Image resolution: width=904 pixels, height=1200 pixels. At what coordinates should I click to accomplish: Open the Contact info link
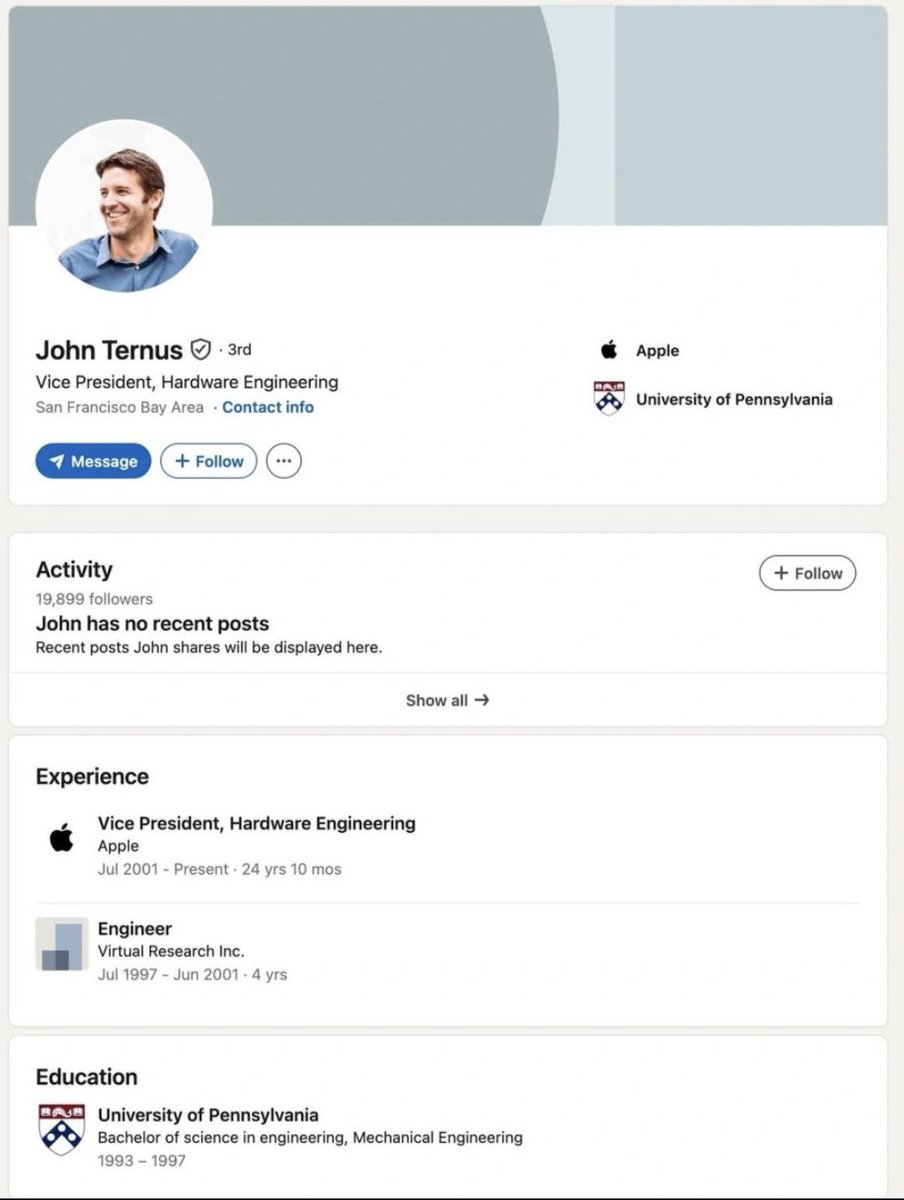point(268,407)
